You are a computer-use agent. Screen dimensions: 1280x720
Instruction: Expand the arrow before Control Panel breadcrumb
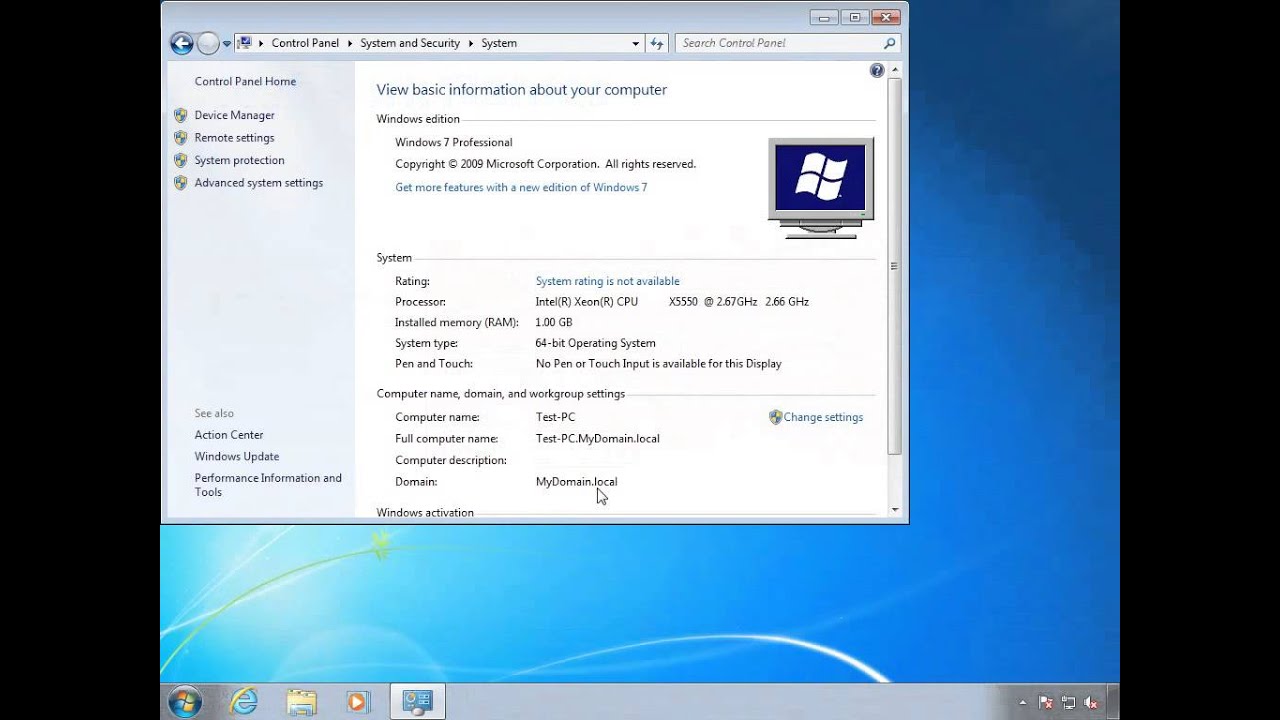(x=261, y=43)
